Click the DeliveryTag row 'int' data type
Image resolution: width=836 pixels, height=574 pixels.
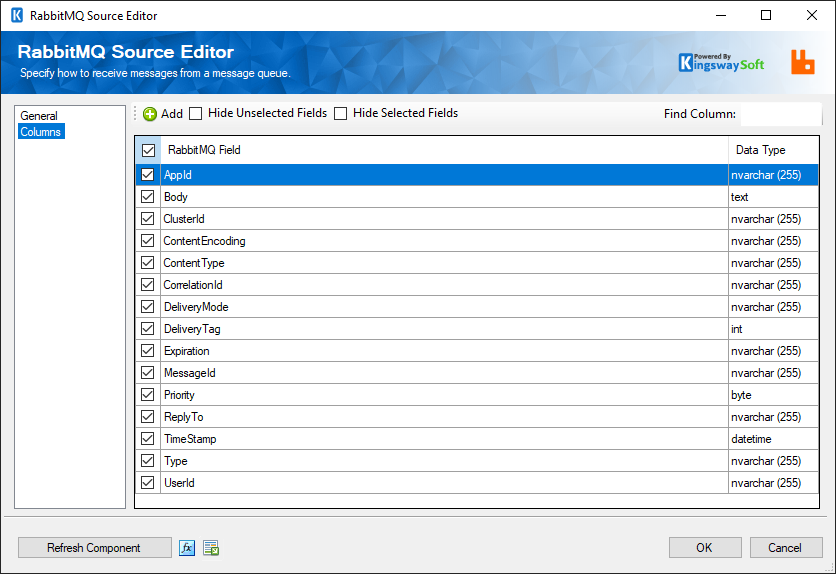(737, 329)
